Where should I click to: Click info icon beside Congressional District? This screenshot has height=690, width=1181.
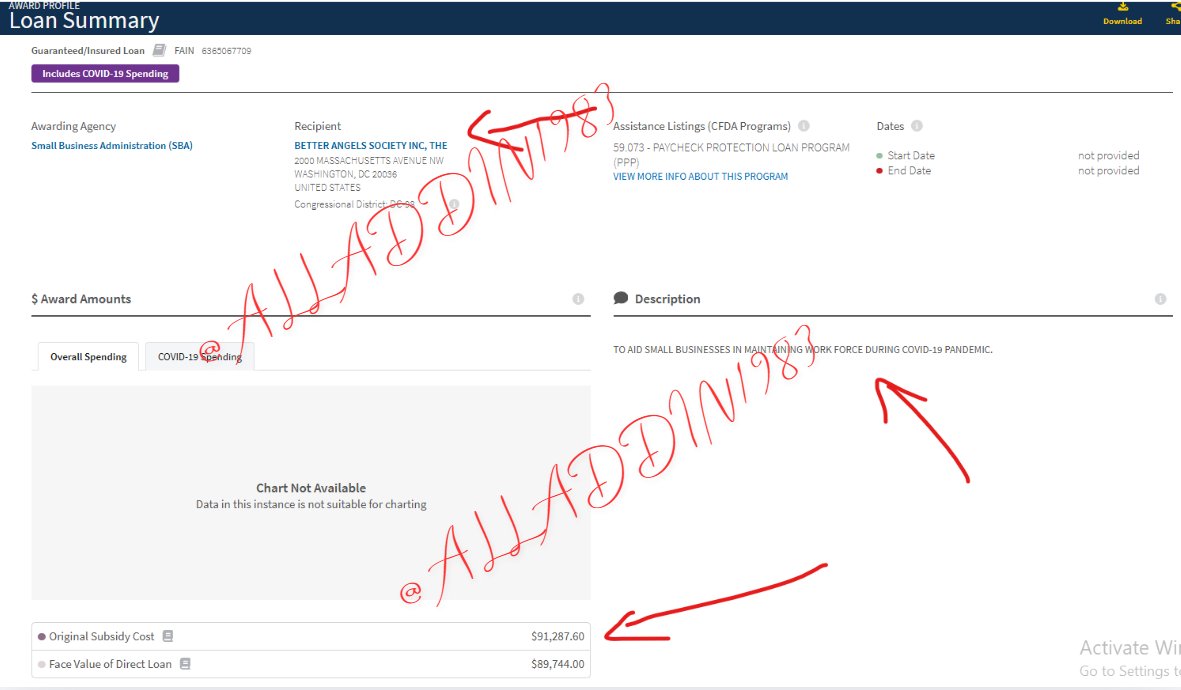(x=454, y=204)
